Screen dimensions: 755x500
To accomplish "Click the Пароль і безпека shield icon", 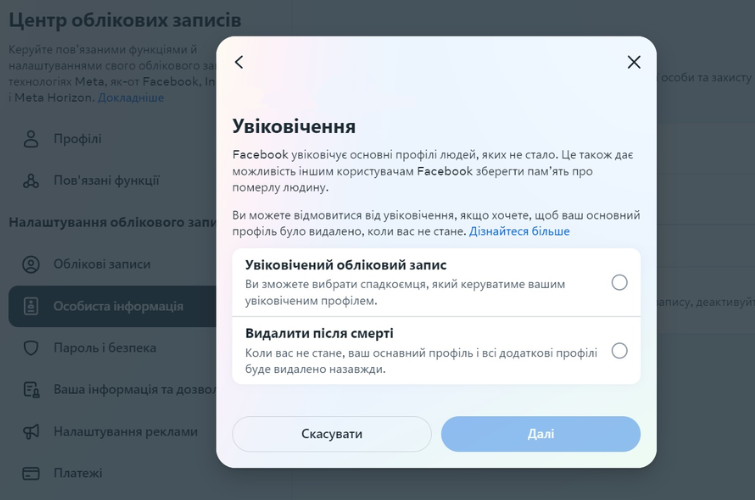I will pyautogui.click(x=31, y=348).
